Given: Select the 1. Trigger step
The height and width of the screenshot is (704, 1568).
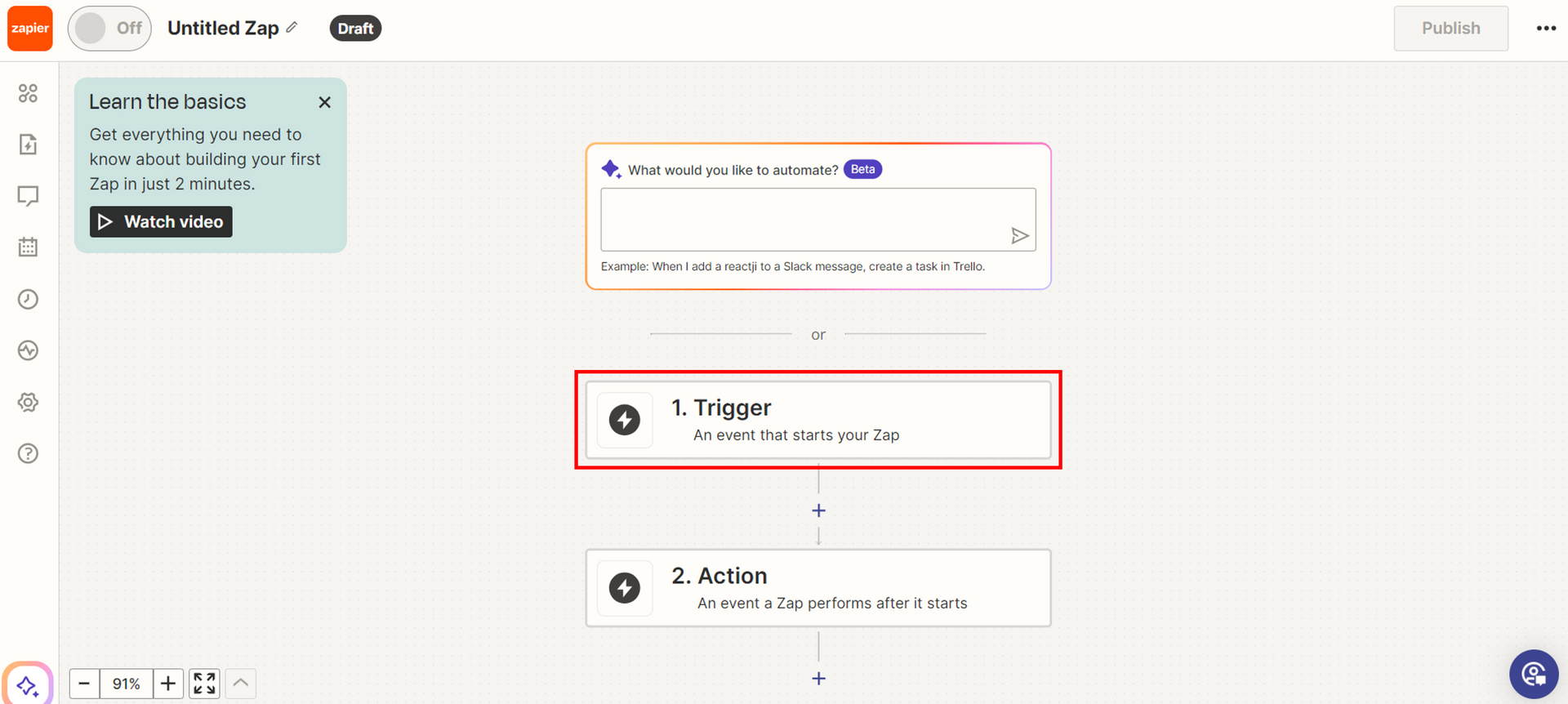Looking at the screenshot, I should click(x=817, y=420).
